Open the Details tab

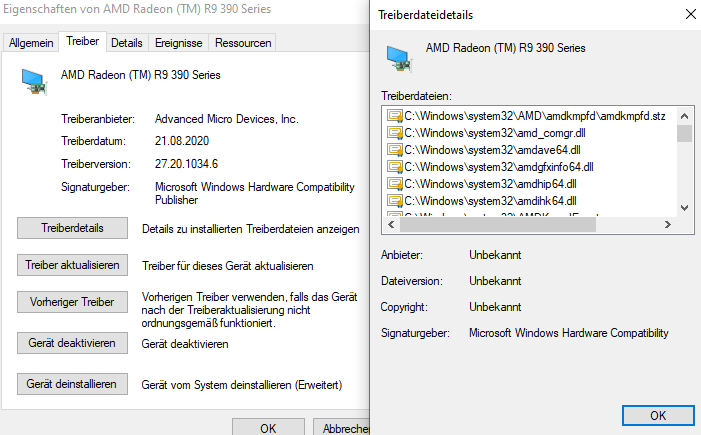127,43
